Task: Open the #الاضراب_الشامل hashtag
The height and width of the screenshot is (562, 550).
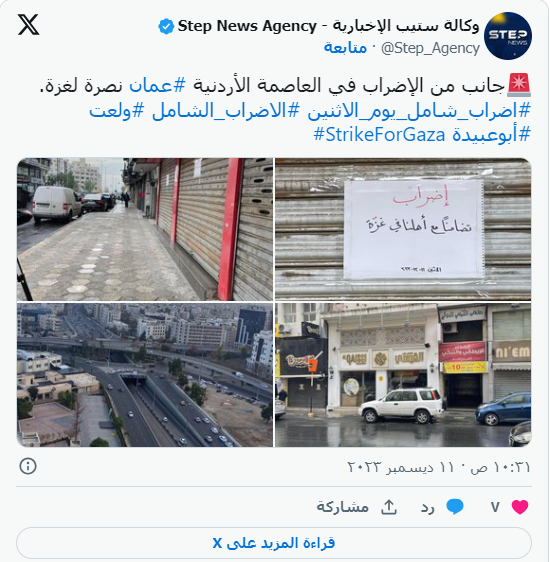Action: (225, 111)
